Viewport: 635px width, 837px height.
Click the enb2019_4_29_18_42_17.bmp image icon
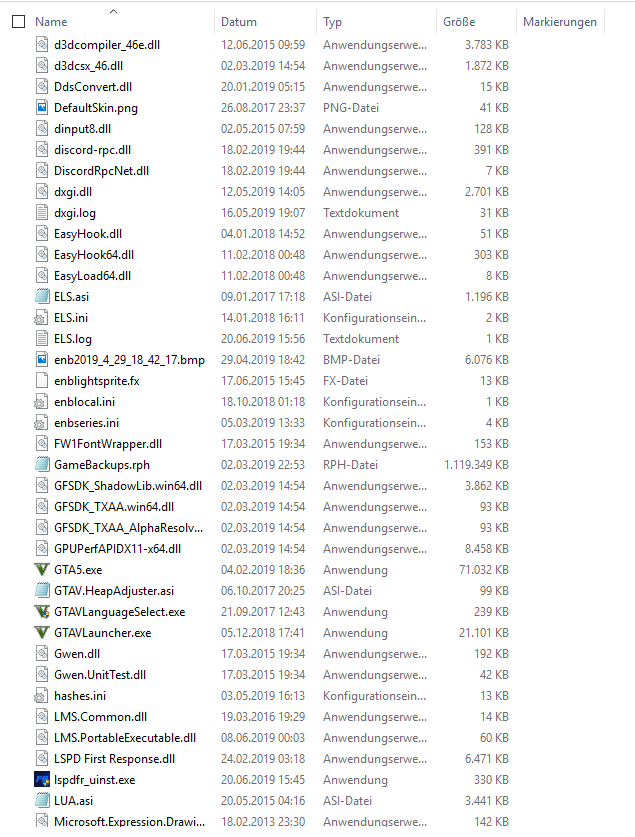42,359
